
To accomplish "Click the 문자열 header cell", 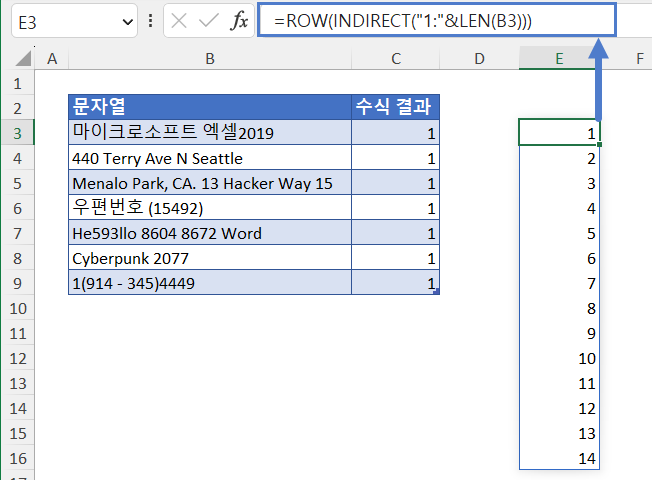I will pos(210,107).
